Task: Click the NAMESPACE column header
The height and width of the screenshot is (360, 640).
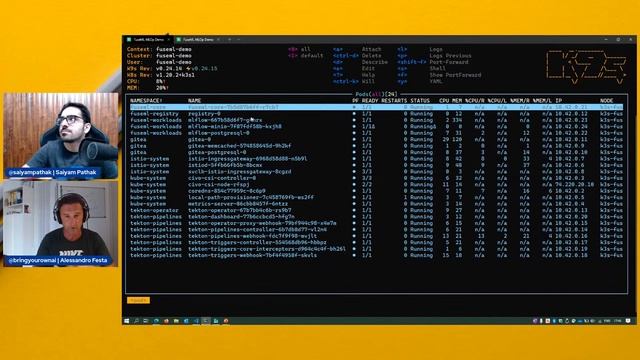Action: (146, 100)
